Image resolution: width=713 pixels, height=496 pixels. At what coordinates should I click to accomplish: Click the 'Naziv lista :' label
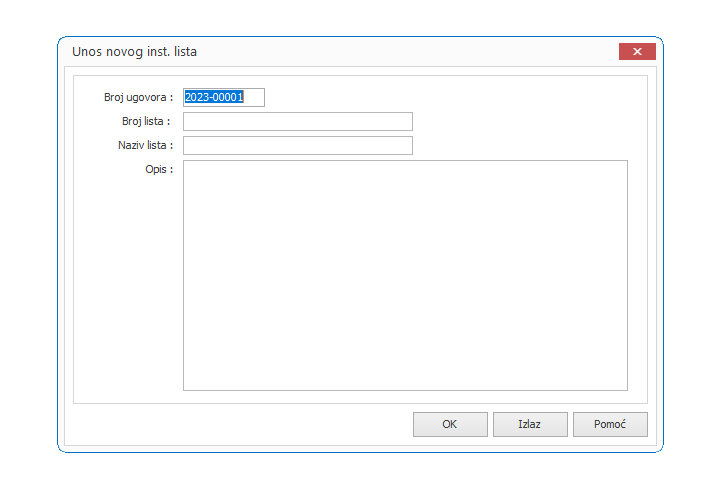[x=146, y=145]
